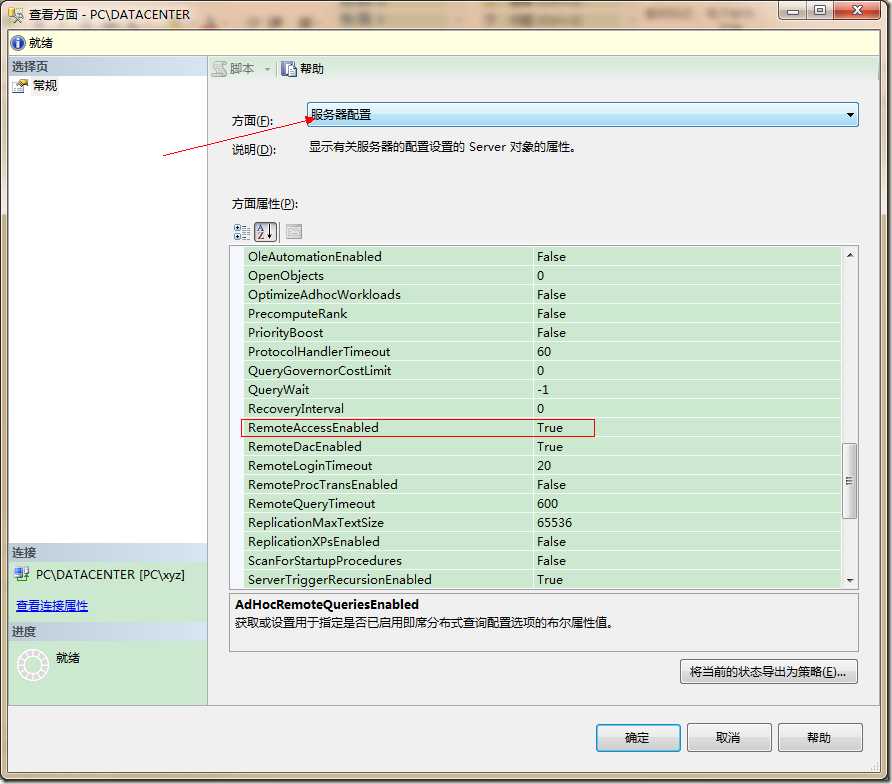
Task: Select the QueryGovernorCostLimit property row
Action: click(x=542, y=370)
